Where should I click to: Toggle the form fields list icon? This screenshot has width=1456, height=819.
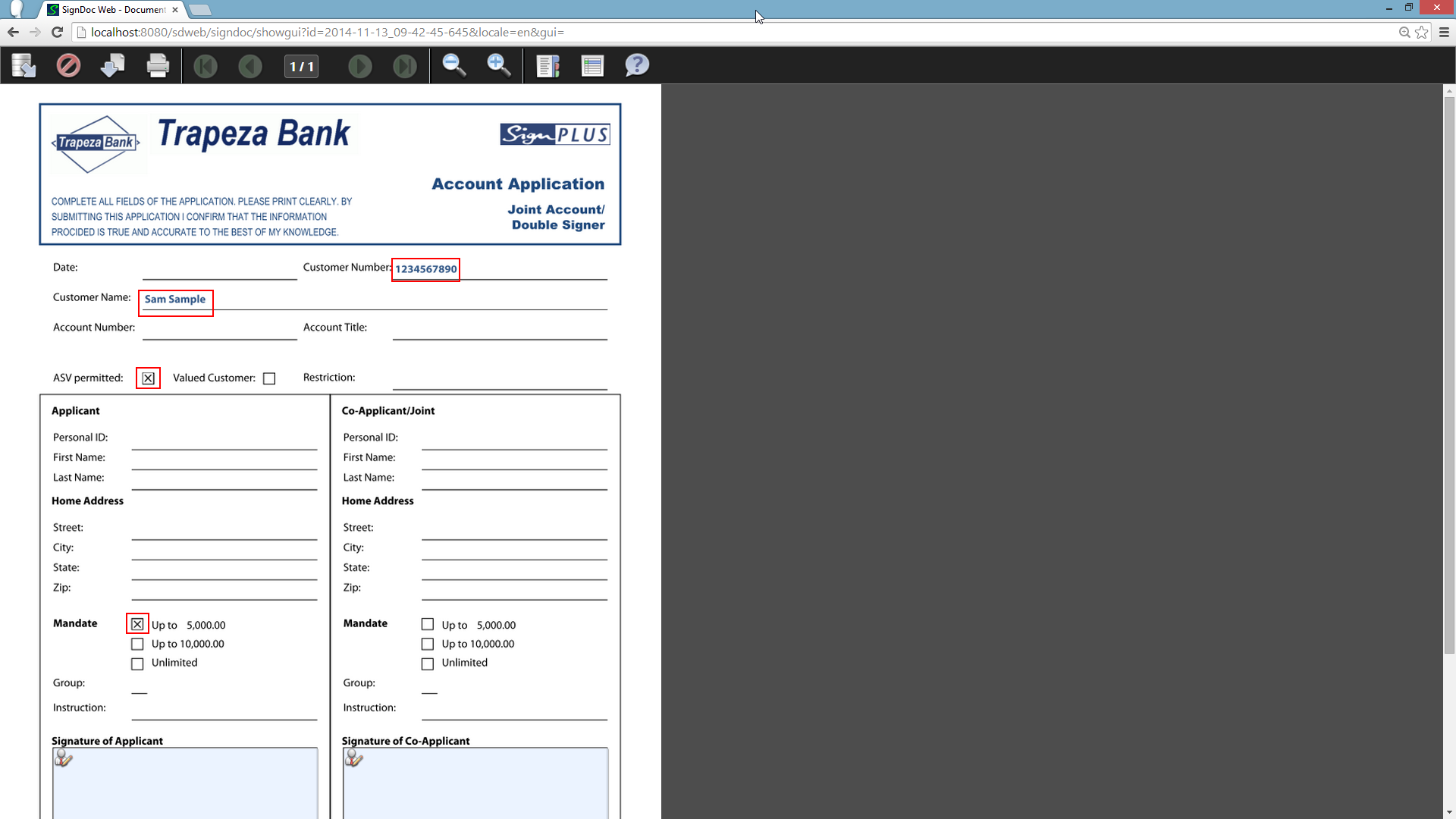[x=592, y=66]
